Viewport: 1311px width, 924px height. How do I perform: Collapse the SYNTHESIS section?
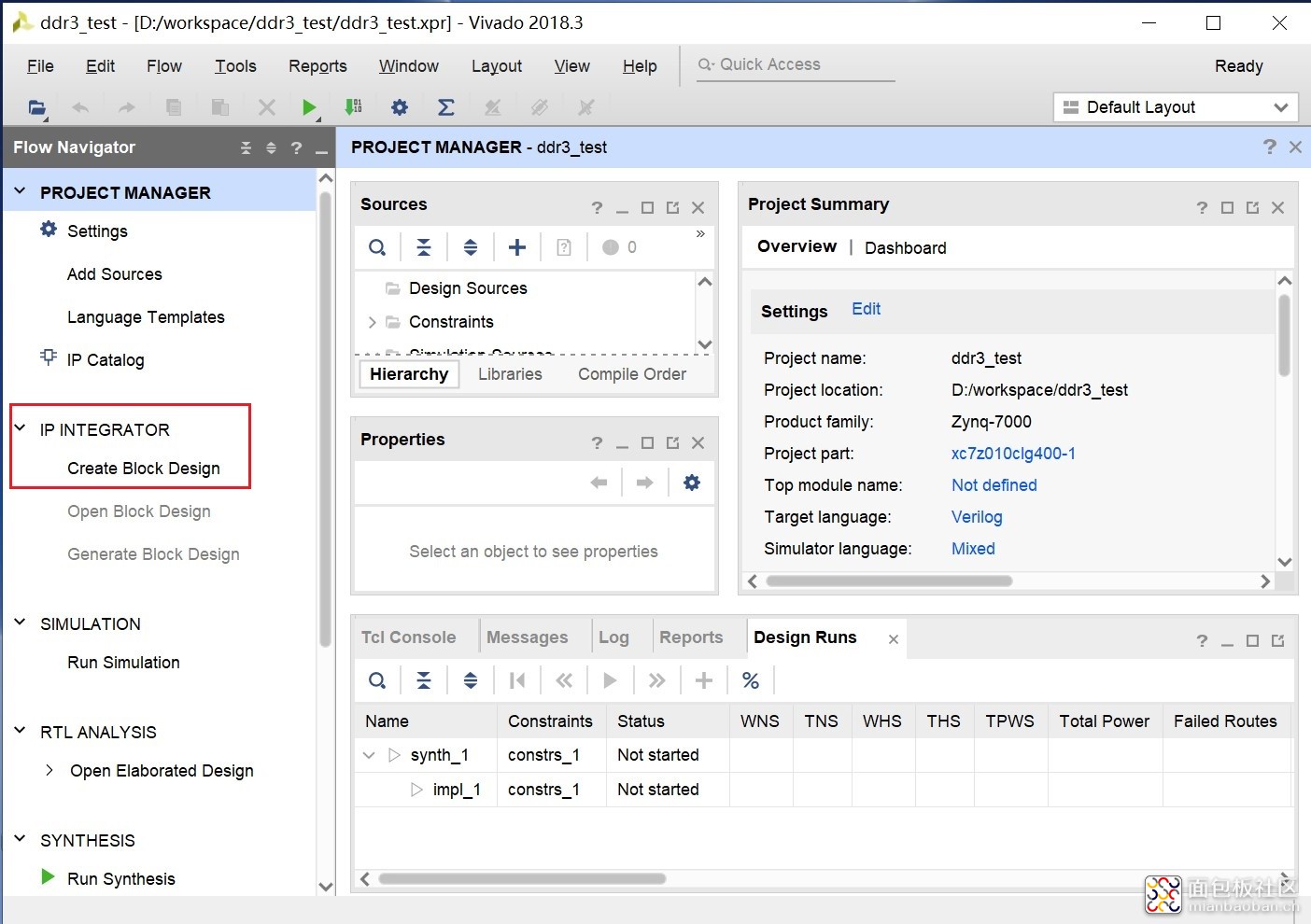pyautogui.click(x=20, y=839)
